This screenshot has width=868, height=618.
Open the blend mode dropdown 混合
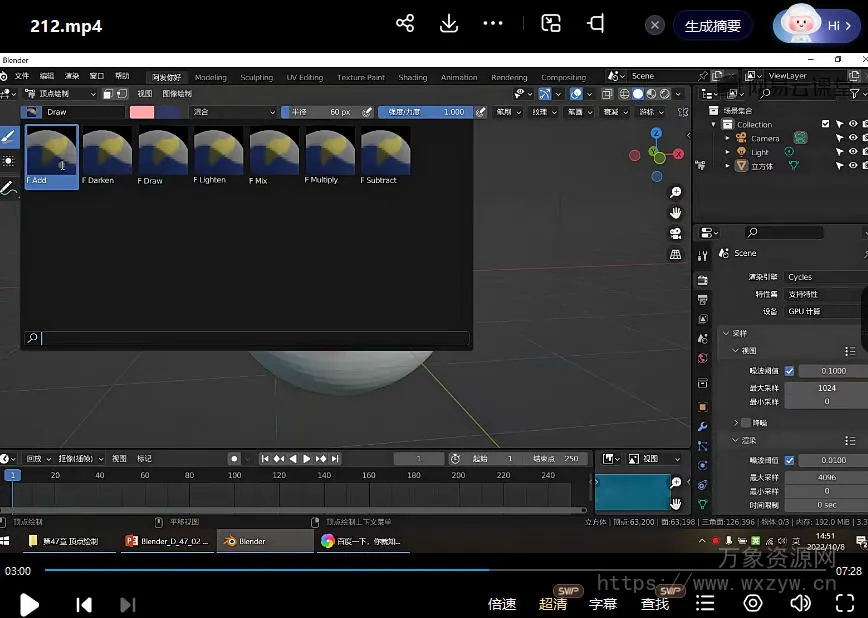click(233, 112)
